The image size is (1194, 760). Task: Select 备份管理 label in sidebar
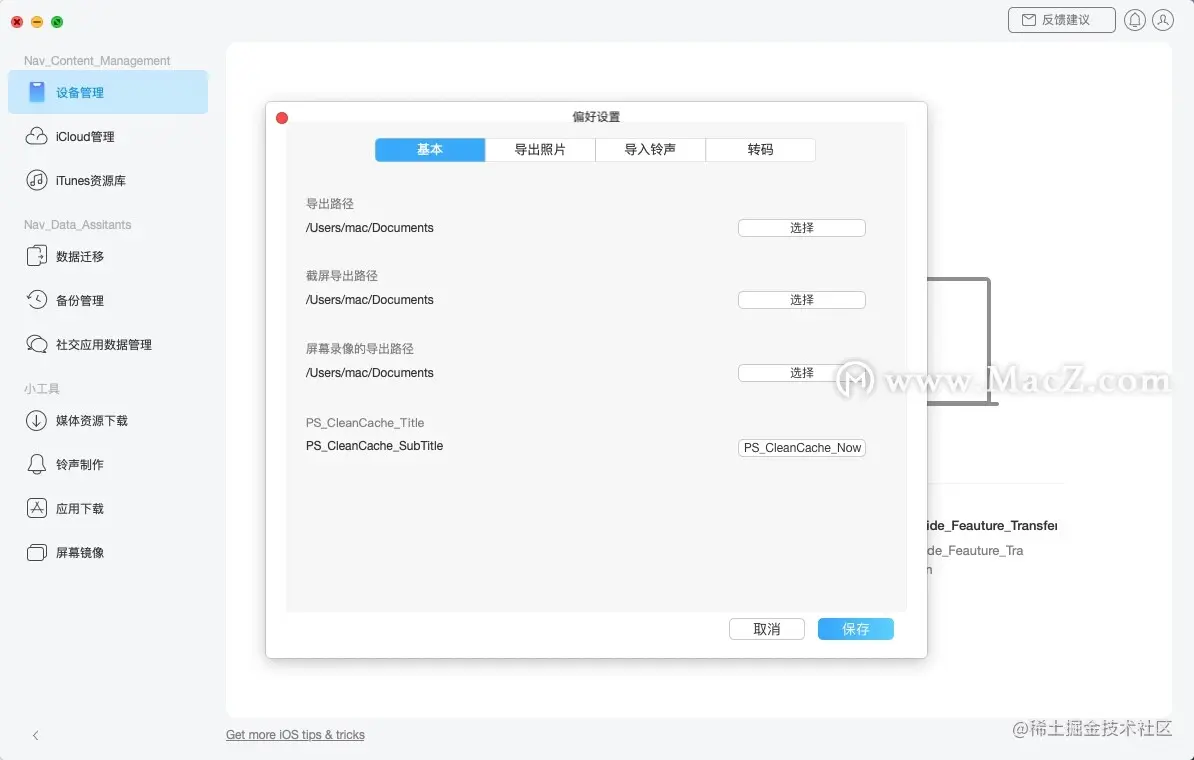(80, 301)
